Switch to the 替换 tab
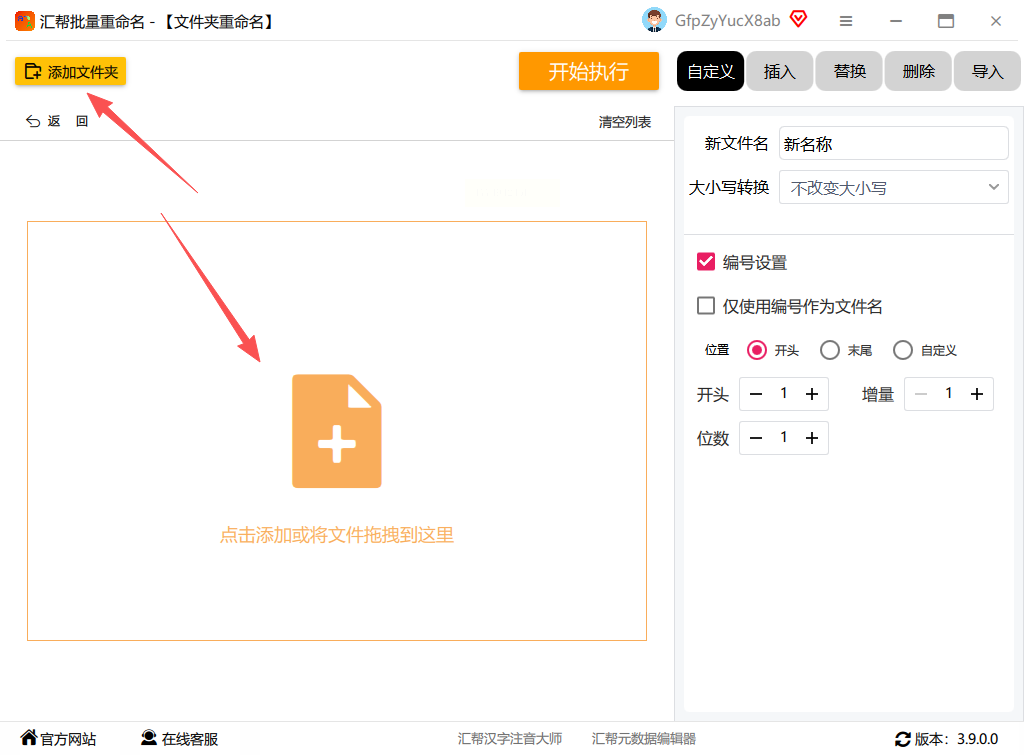The height and width of the screenshot is (755, 1024). coord(849,71)
